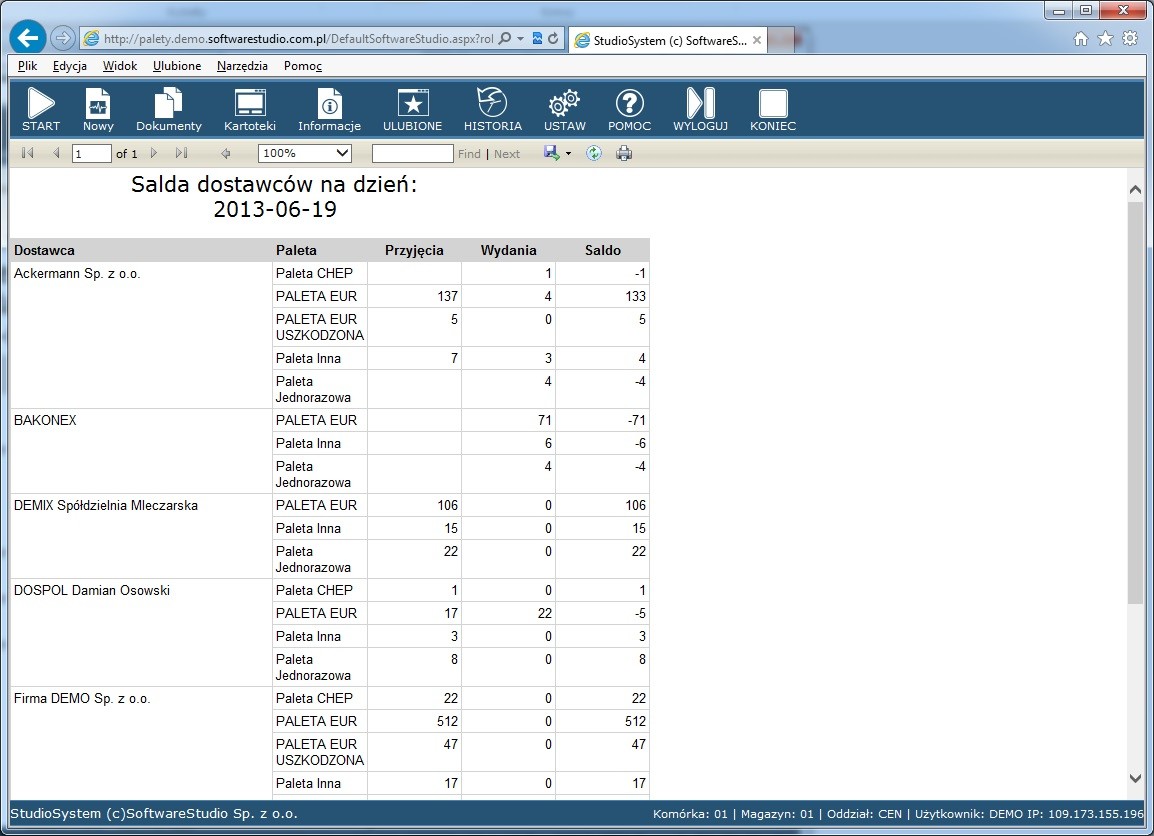Expand export format dropdown arrow
Viewport: 1154px width, 836px height.
(568, 154)
